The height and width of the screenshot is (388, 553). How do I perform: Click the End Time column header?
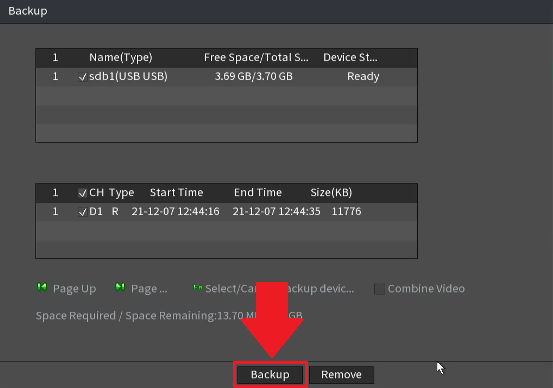pos(258,192)
